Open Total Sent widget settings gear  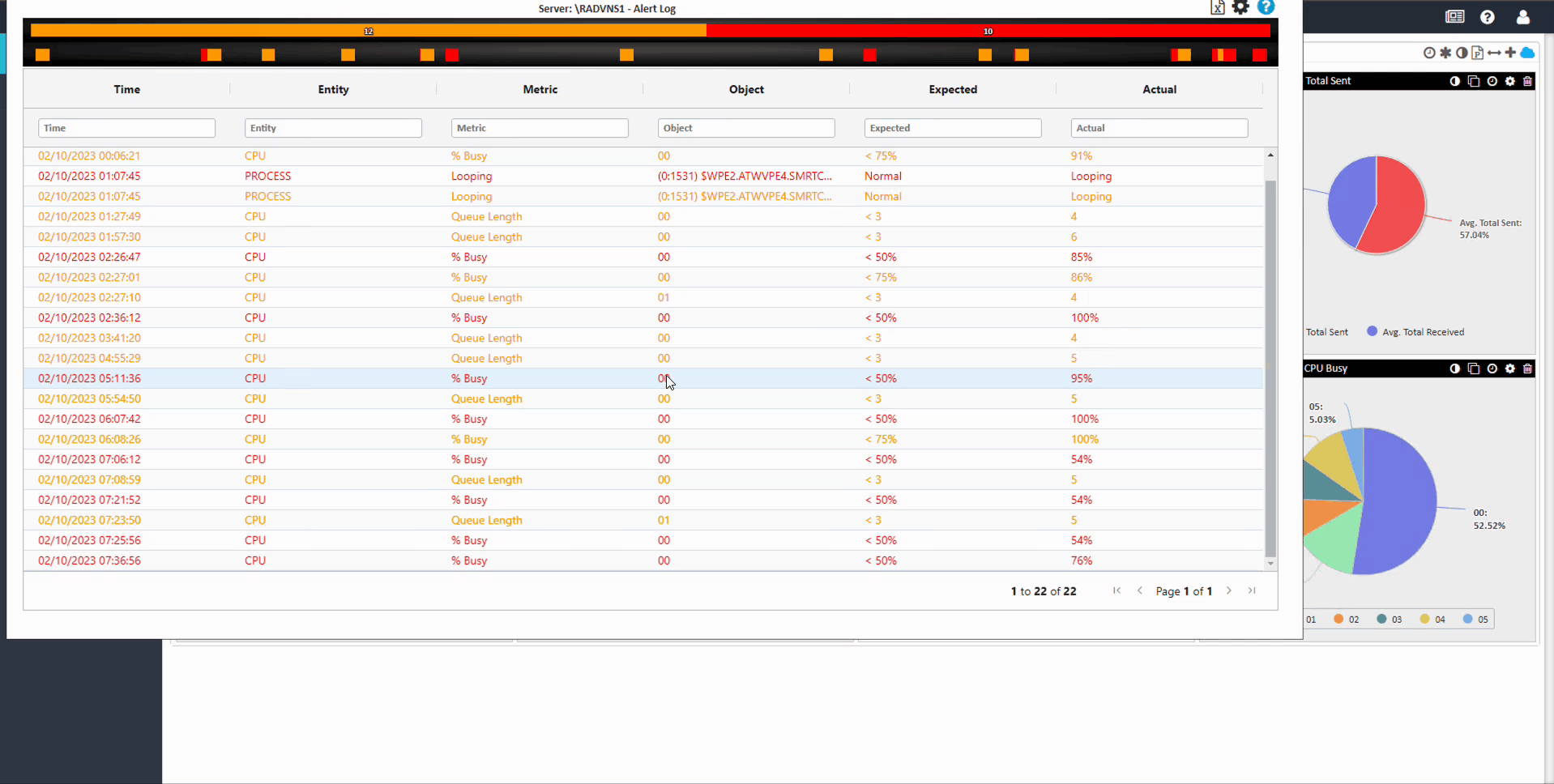tap(1509, 81)
